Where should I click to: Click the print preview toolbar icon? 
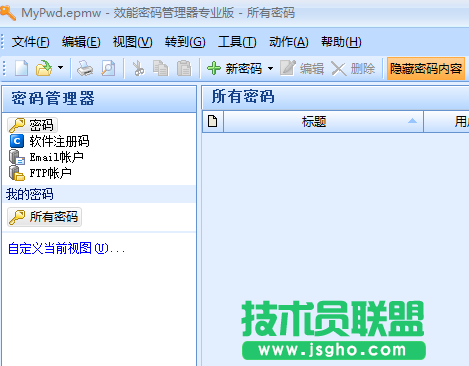(108, 68)
